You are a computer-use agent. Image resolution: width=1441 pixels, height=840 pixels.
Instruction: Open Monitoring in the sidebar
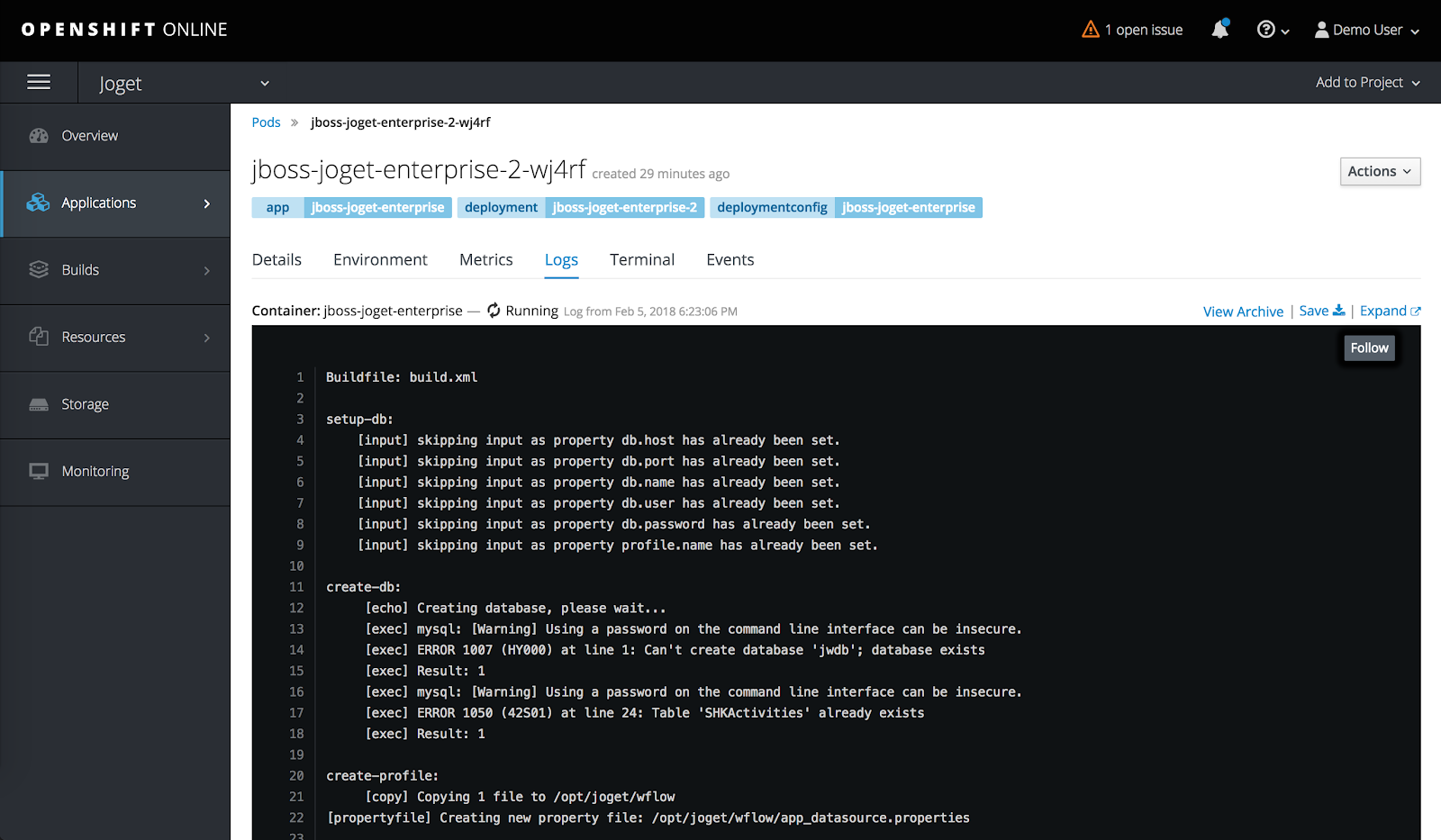pos(115,472)
